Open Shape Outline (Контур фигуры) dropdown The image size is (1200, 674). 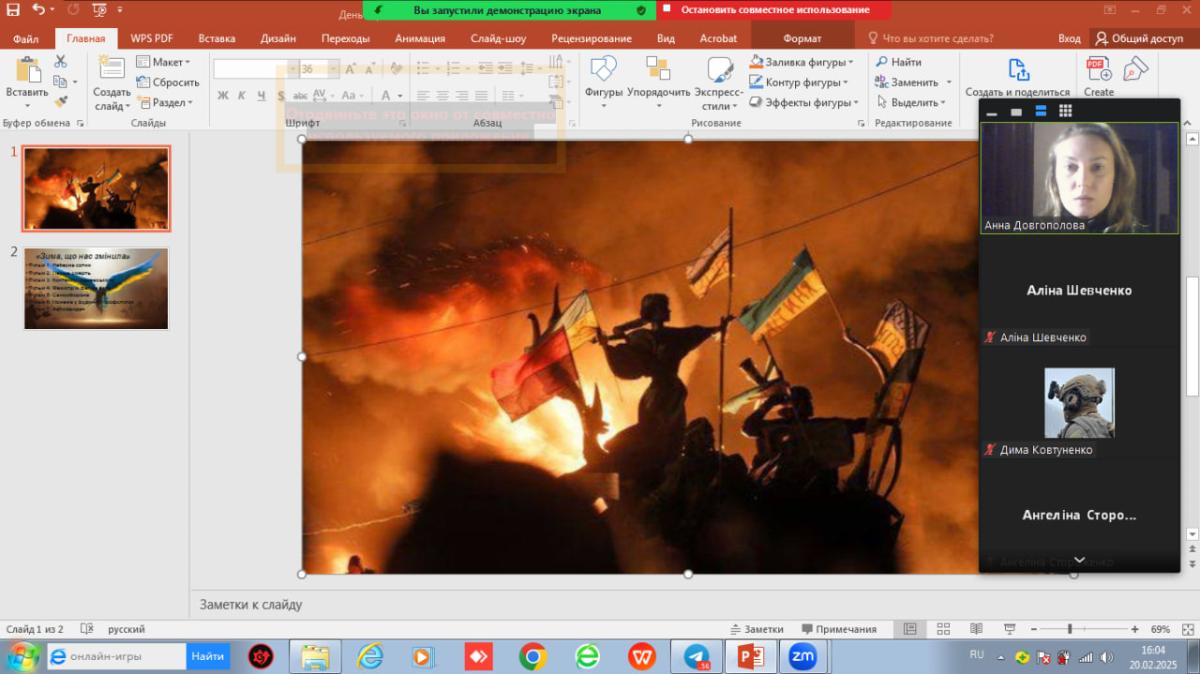[799, 82]
